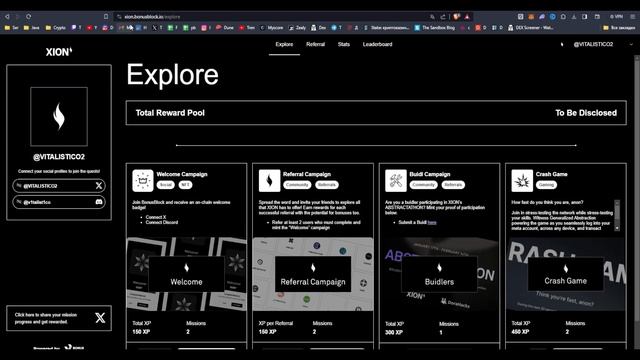The height and width of the screenshot is (360, 640).
Task: Click the VPN button in toolbar
Action: 616,17
